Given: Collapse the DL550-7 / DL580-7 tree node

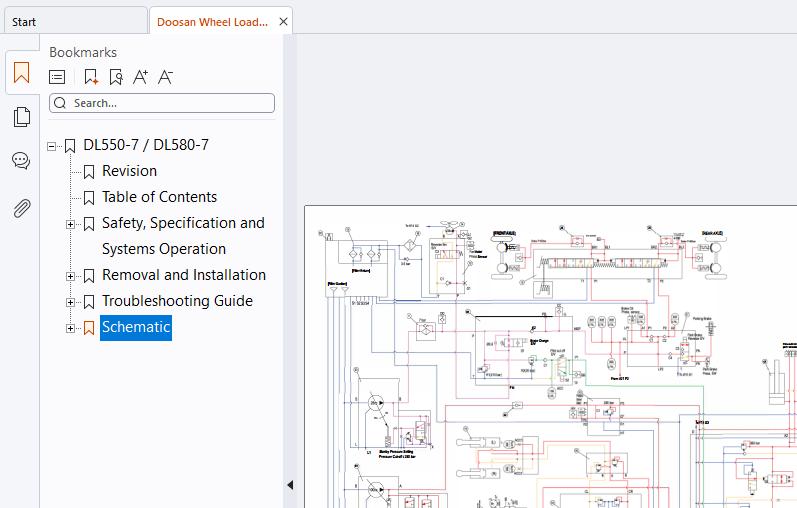Looking at the screenshot, I should pyautogui.click(x=51, y=146).
